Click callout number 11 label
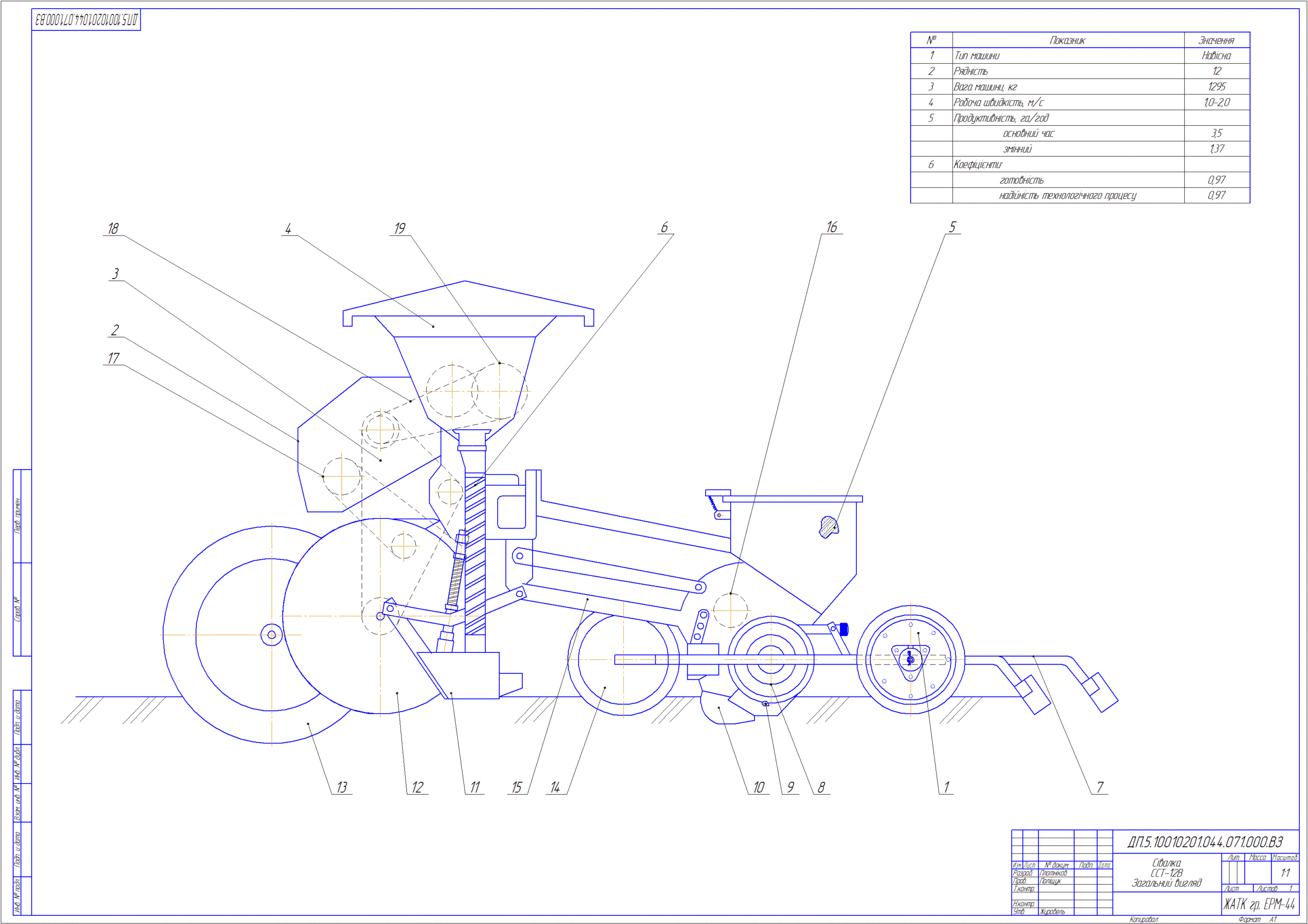The height and width of the screenshot is (924, 1308). point(475,787)
